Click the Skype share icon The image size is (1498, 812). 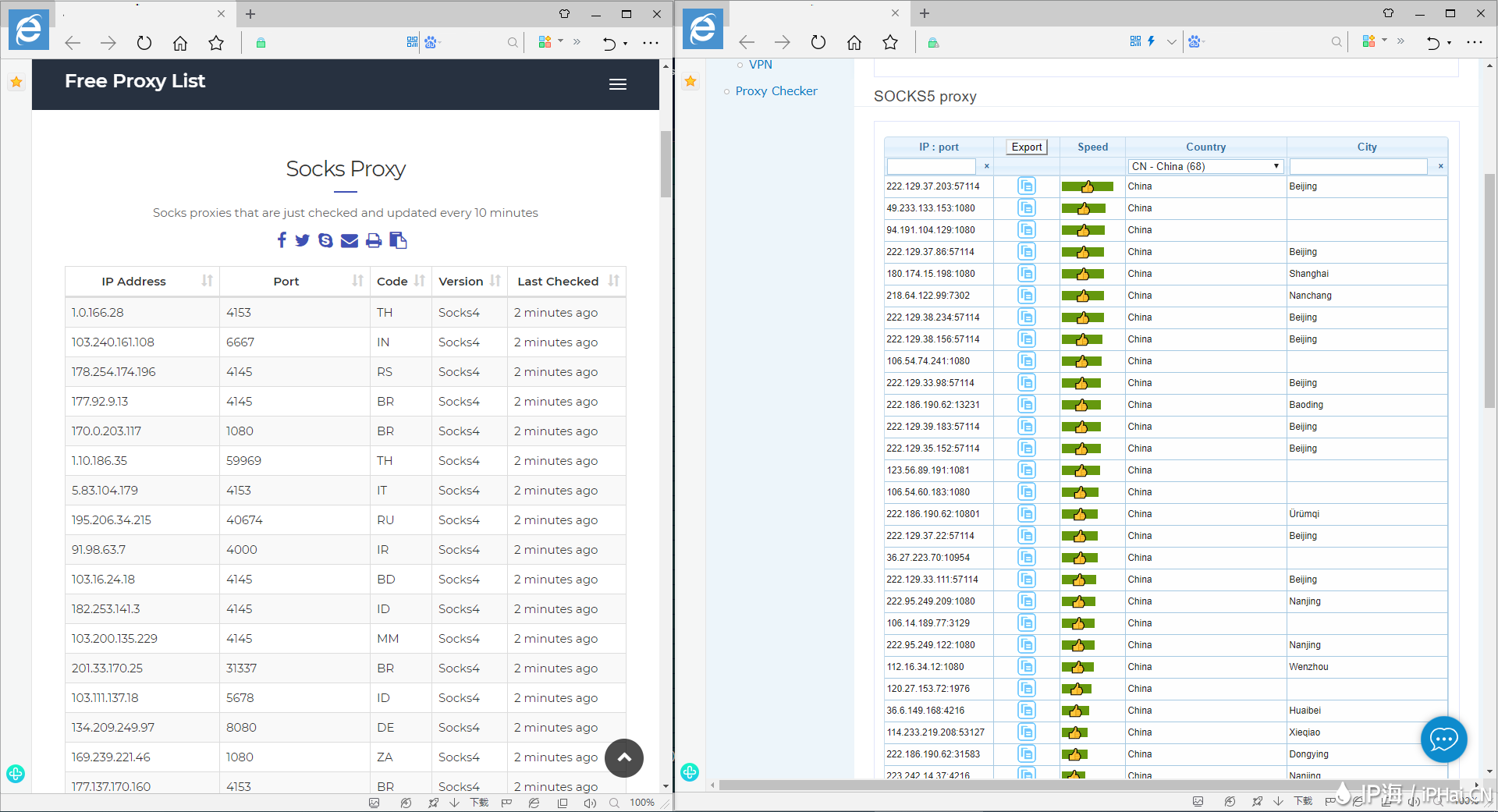click(325, 240)
